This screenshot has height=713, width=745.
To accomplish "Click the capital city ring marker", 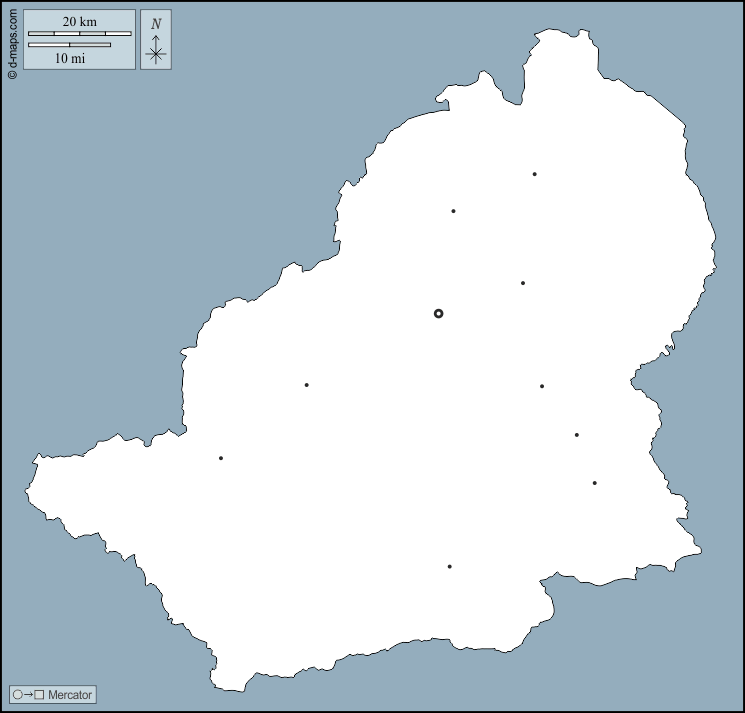I will [x=438, y=313].
